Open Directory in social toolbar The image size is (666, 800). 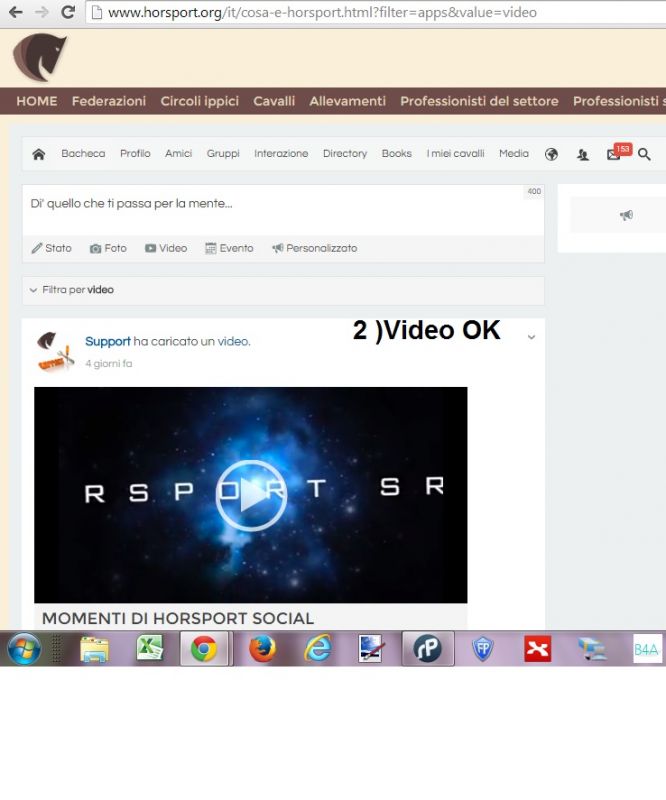click(x=345, y=154)
